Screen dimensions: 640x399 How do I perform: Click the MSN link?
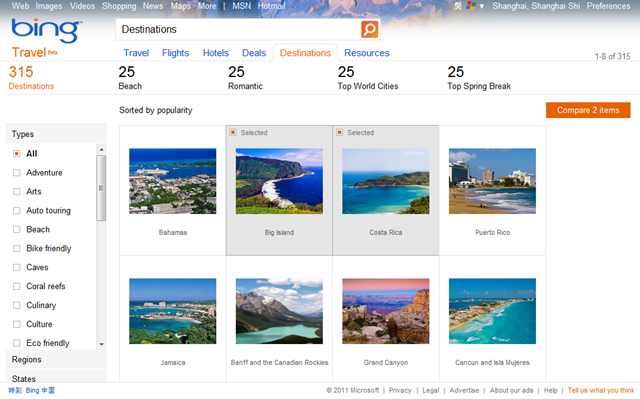tap(242, 6)
